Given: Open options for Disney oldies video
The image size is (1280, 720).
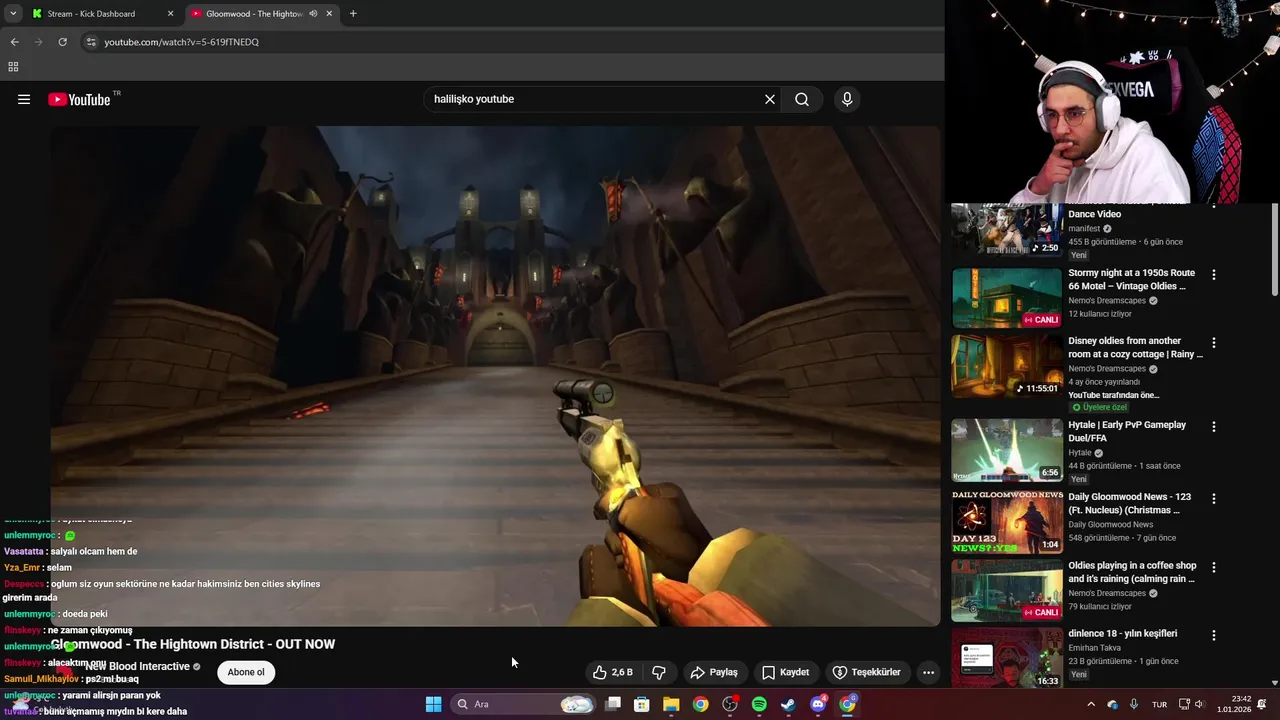Looking at the screenshot, I should click(1214, 343).
